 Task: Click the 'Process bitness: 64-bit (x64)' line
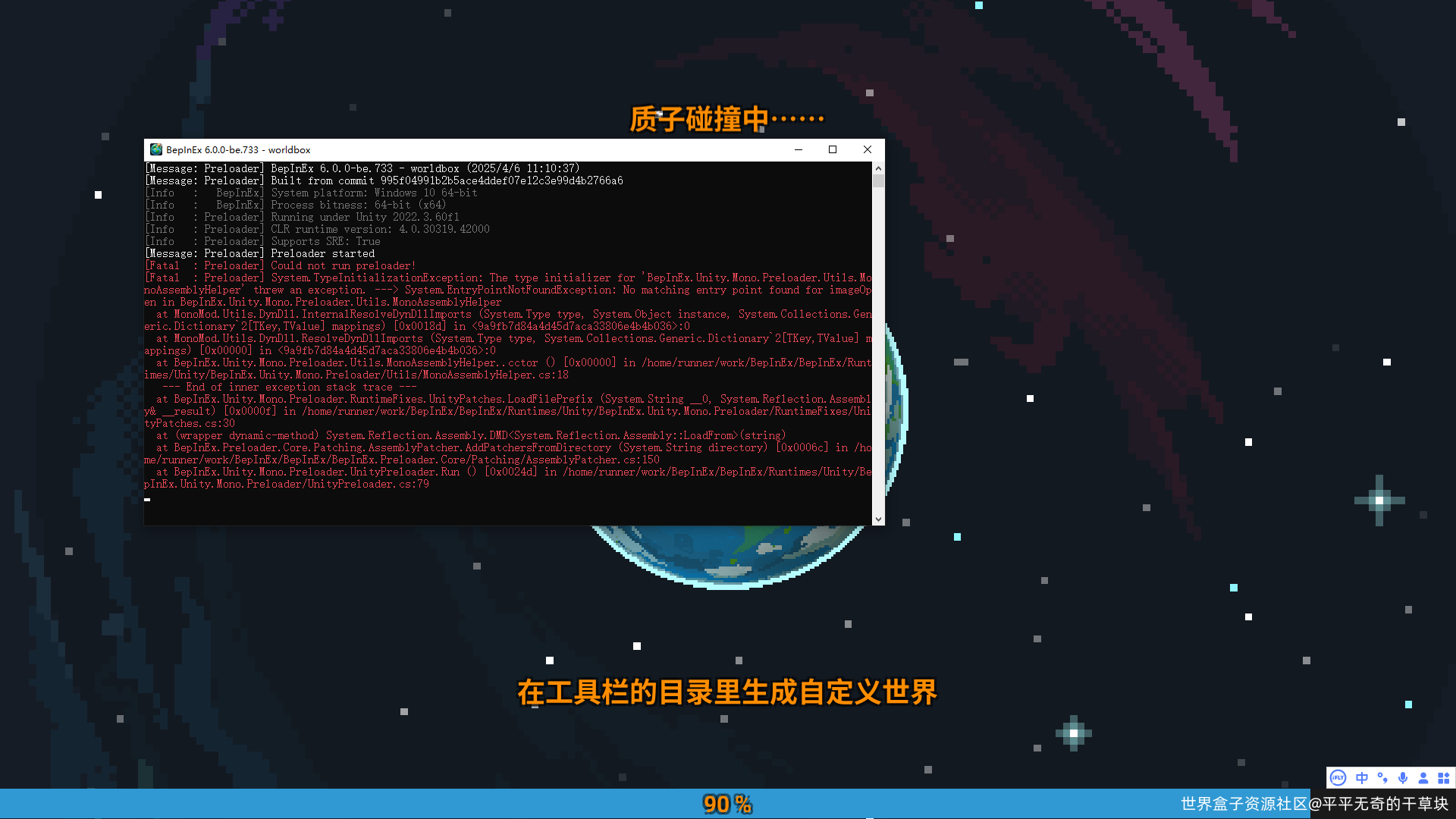coord(295,205)
